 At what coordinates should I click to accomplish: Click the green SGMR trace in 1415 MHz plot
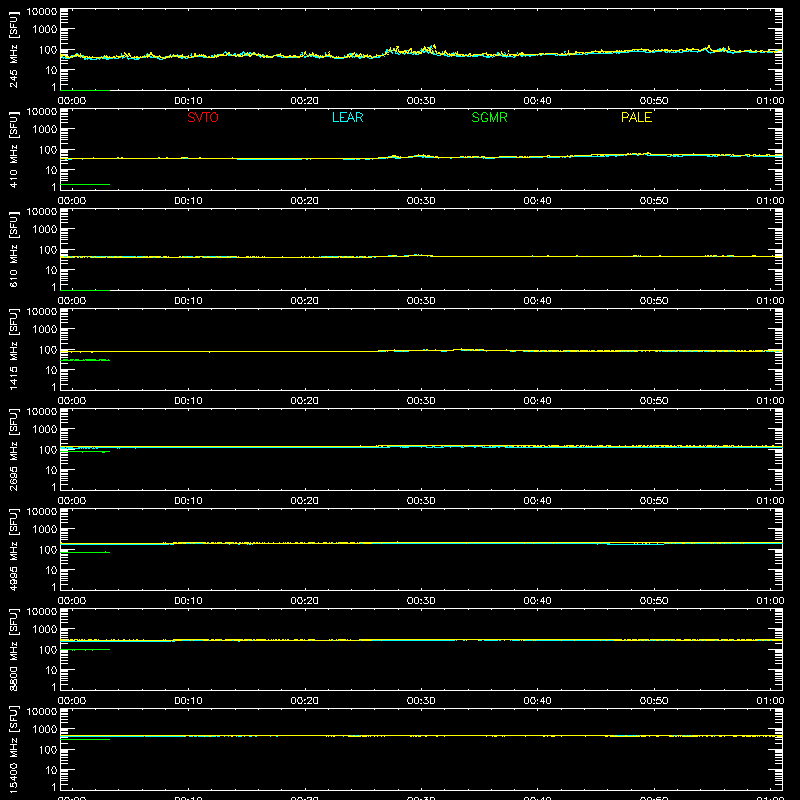85,360
